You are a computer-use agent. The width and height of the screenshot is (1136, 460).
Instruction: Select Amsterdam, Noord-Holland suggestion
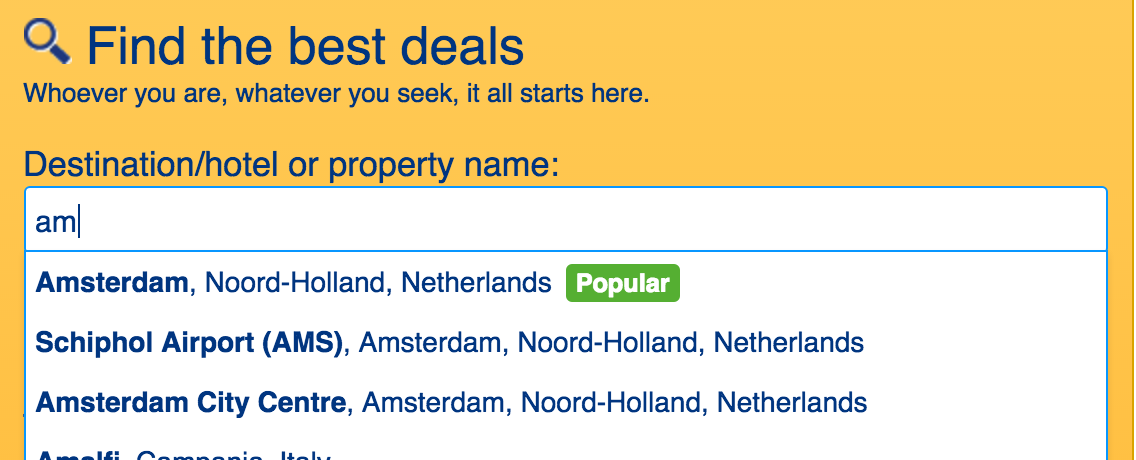click(566, 283)
